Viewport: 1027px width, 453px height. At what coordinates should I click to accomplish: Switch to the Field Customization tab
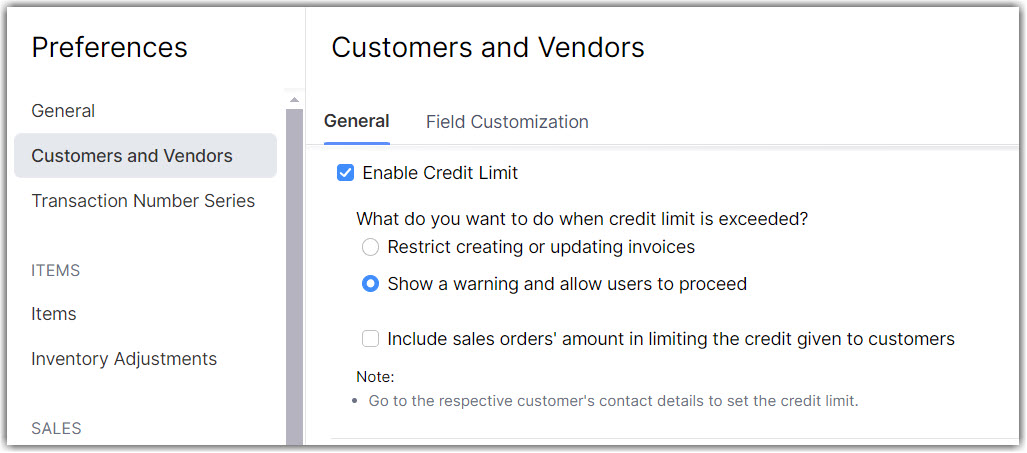(507, 122)
